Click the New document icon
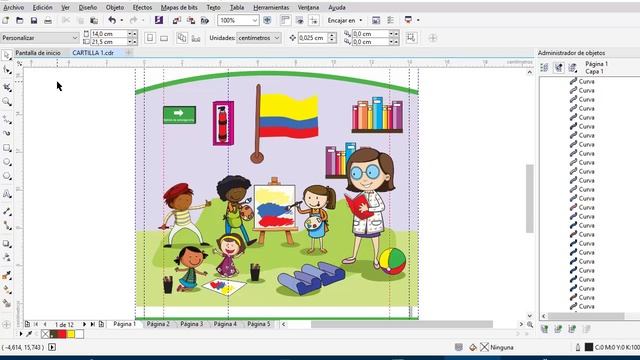This screenshot has height=360, width=640. click(x=6, y=20)
